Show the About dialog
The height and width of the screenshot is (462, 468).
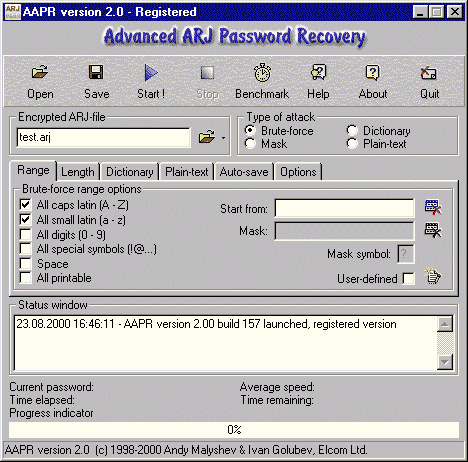[x=373, y=72]
